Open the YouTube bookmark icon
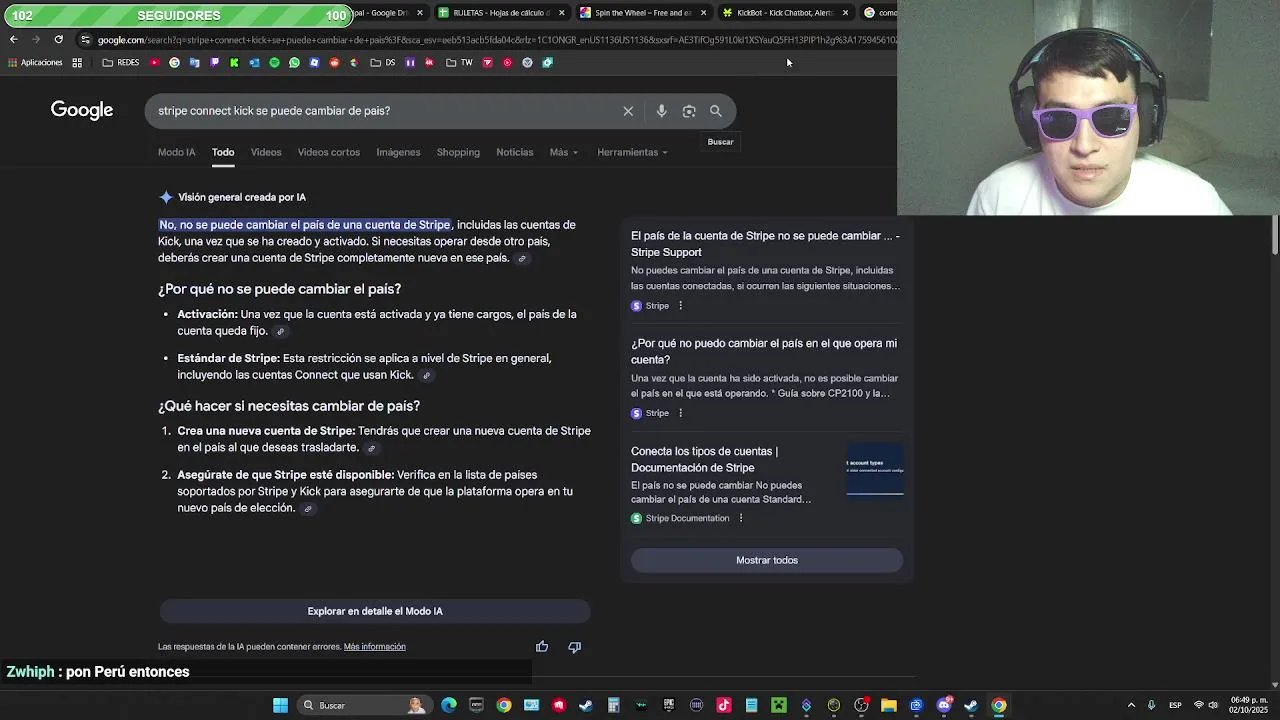The image size is (1280, 720). [154, 62]
